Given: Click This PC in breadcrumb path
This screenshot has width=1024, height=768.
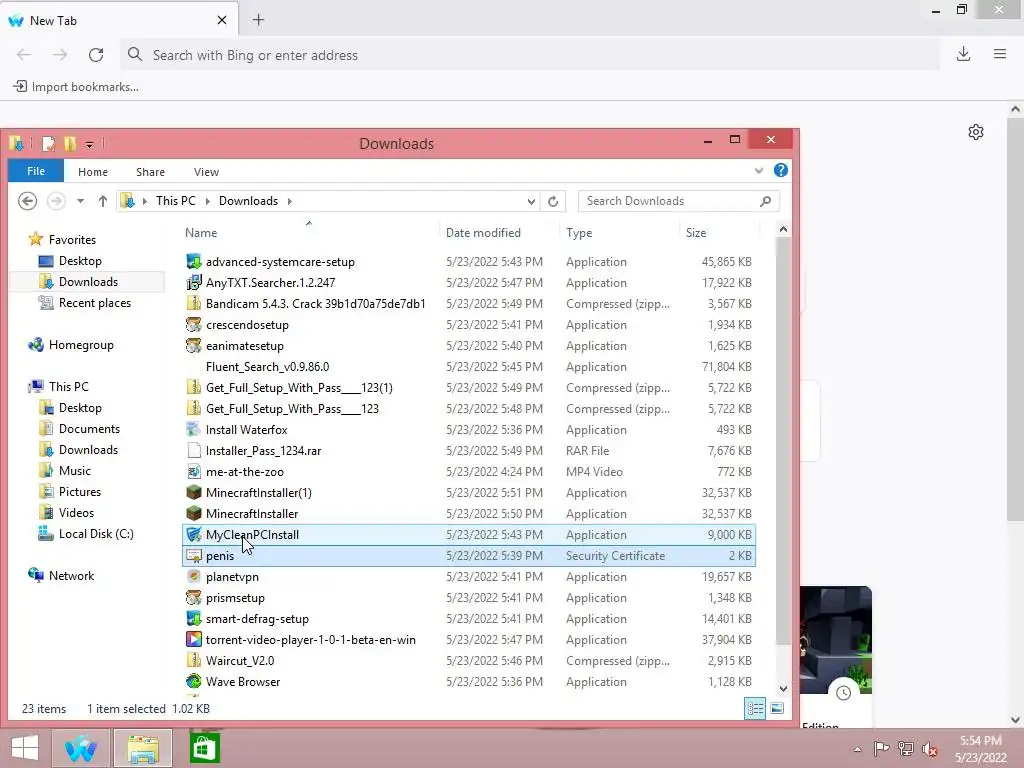Looking at the screenshot, I should click(176, 200).
